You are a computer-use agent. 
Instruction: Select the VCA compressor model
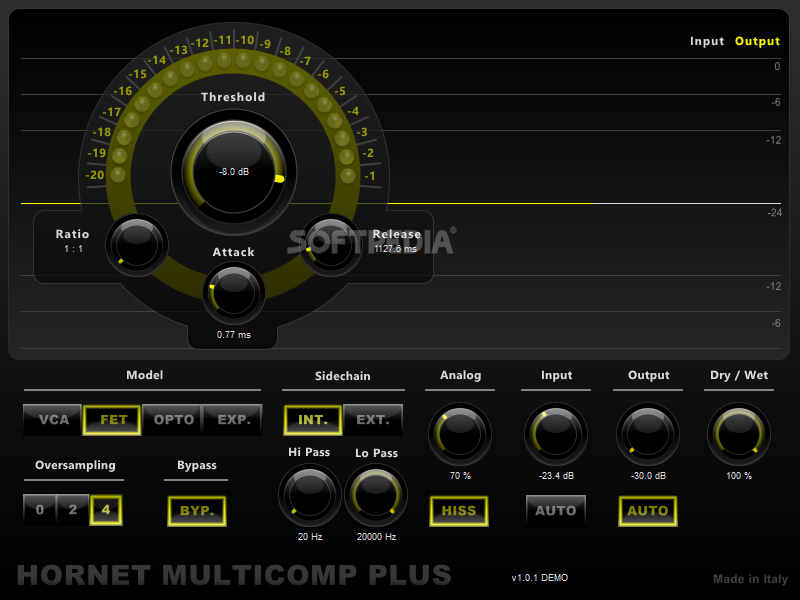click(53, 419)
